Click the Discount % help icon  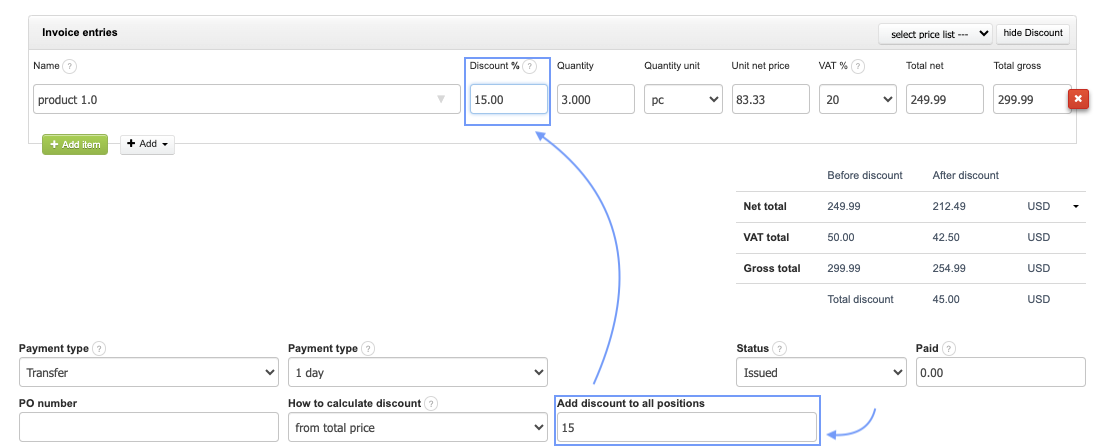pyautogui.click(x=529, y=67)
